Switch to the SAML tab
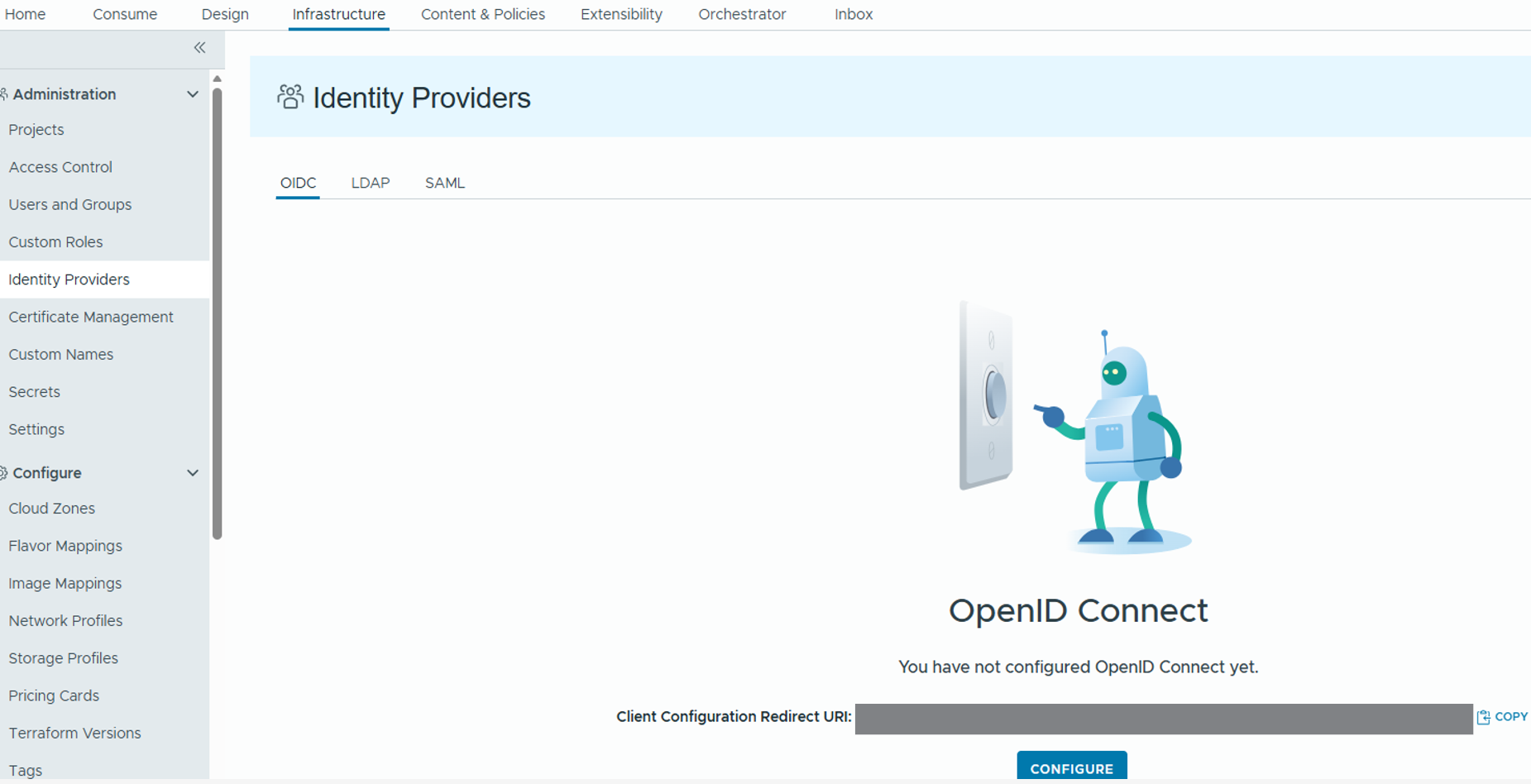This screenshot has width=1531, height=784. point(444,183)
